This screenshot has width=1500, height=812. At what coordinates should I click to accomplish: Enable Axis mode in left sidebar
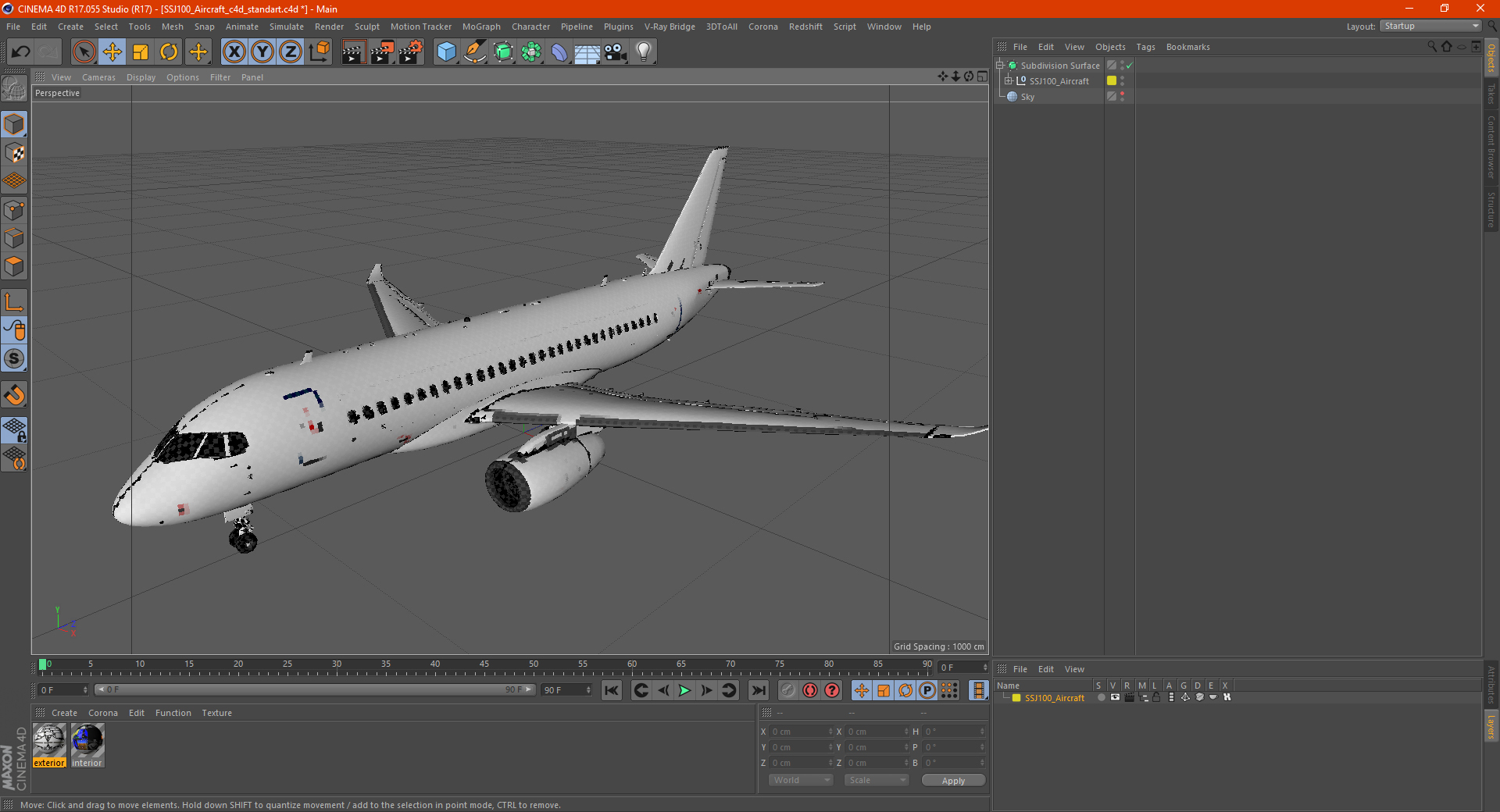pos(14,302)
